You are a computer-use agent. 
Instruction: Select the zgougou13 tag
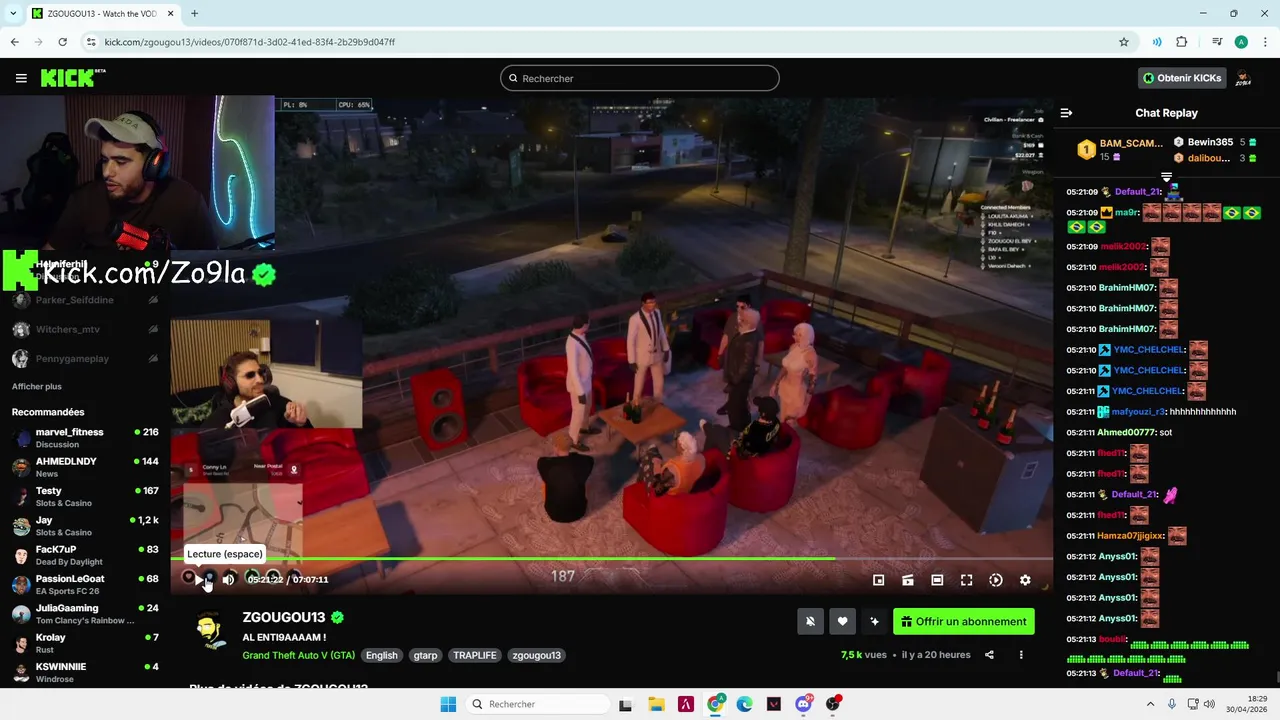(x=536, y=655)
